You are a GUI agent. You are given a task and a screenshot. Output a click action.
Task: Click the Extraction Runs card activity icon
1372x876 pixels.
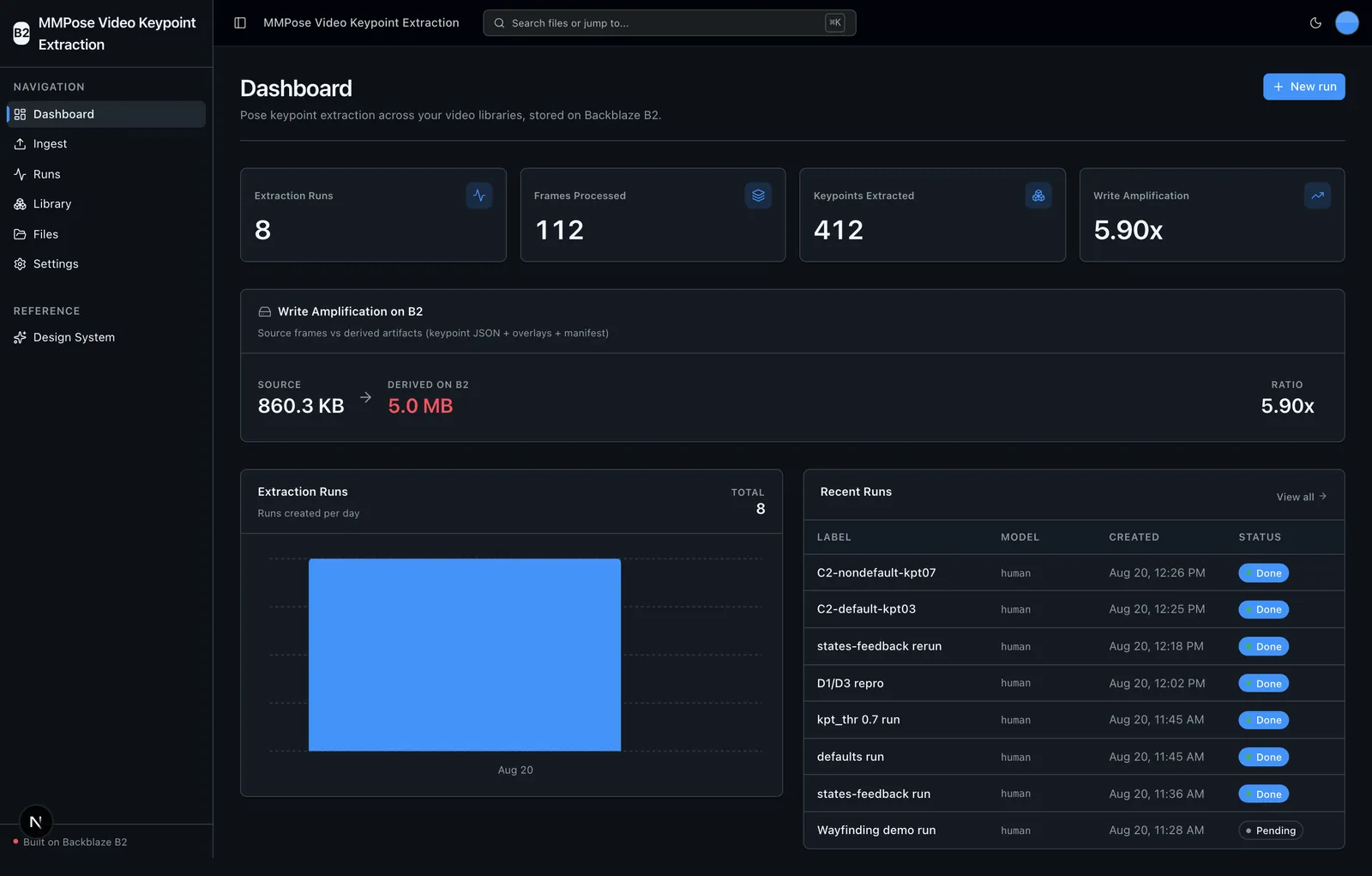tap(478, 196)
